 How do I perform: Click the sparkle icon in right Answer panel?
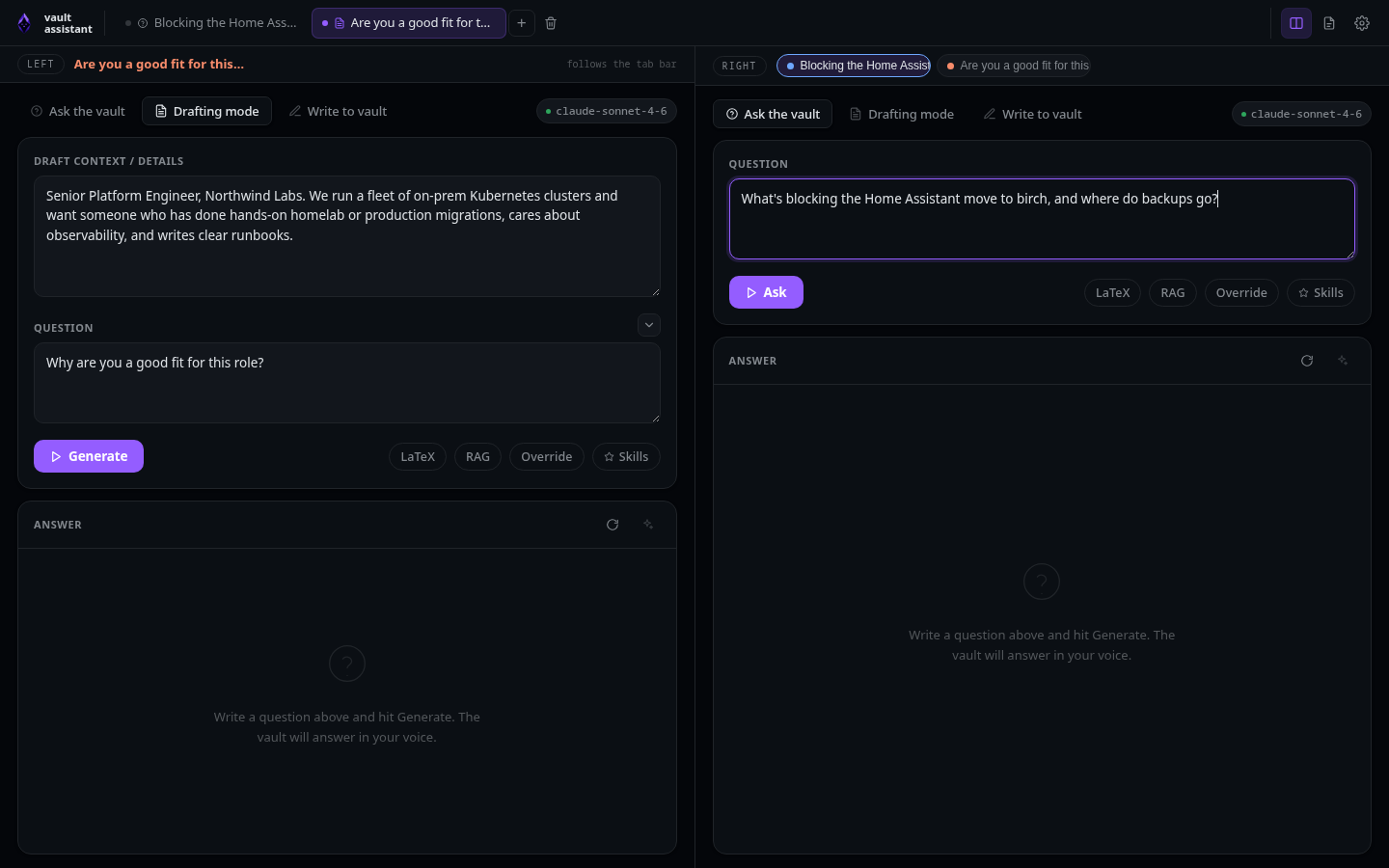coord(1343,361)
